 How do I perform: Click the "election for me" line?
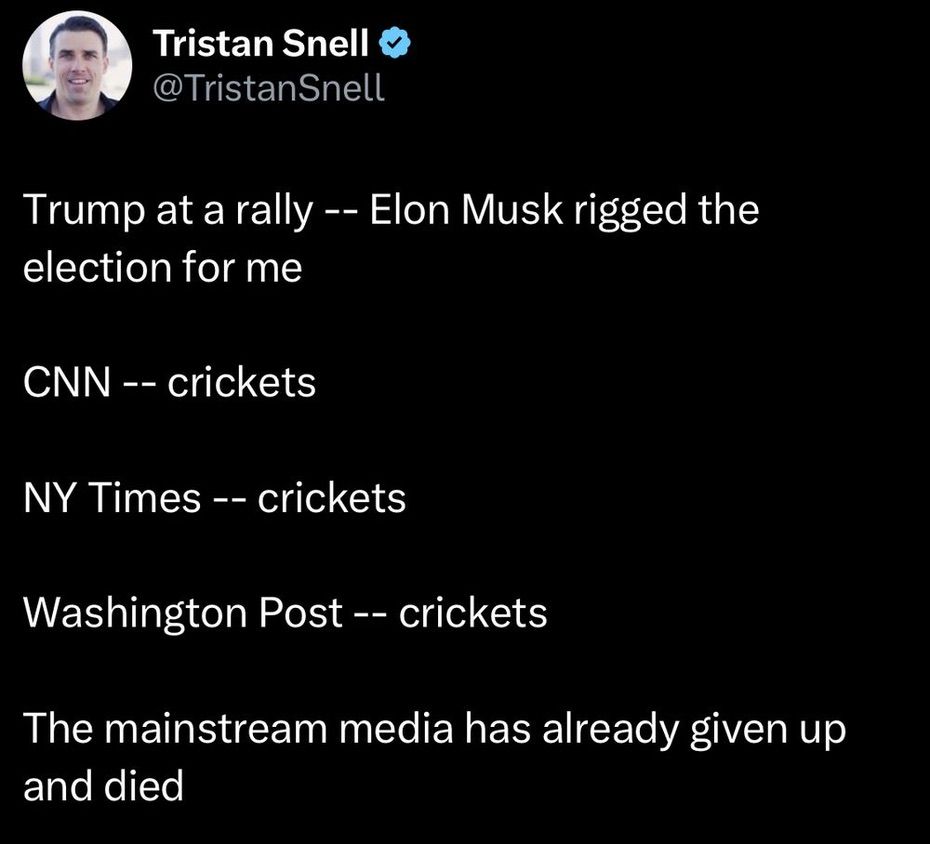tap(162, 268)
